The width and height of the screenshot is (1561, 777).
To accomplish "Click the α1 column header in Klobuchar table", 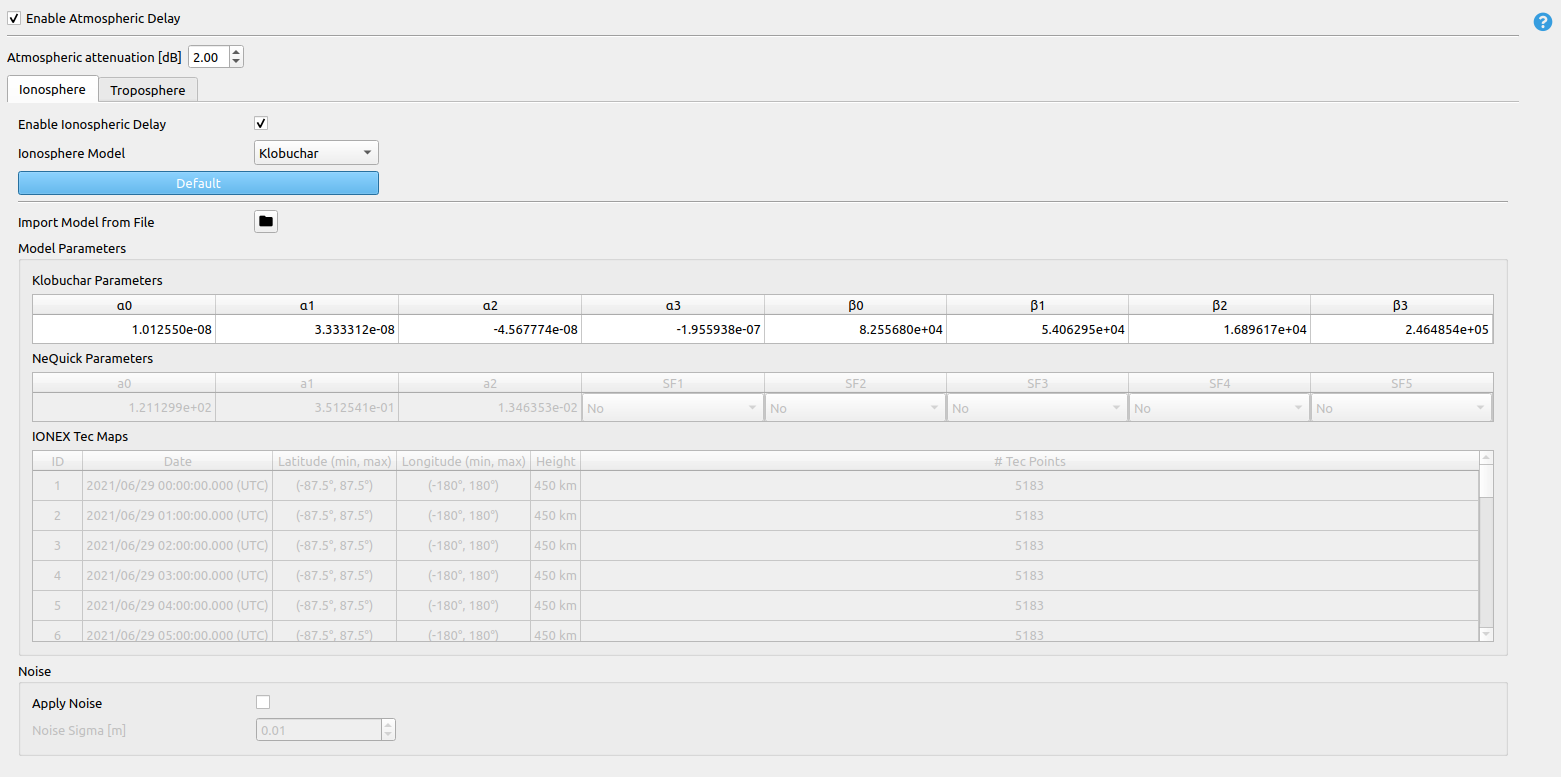I will [x=307, y=305].
